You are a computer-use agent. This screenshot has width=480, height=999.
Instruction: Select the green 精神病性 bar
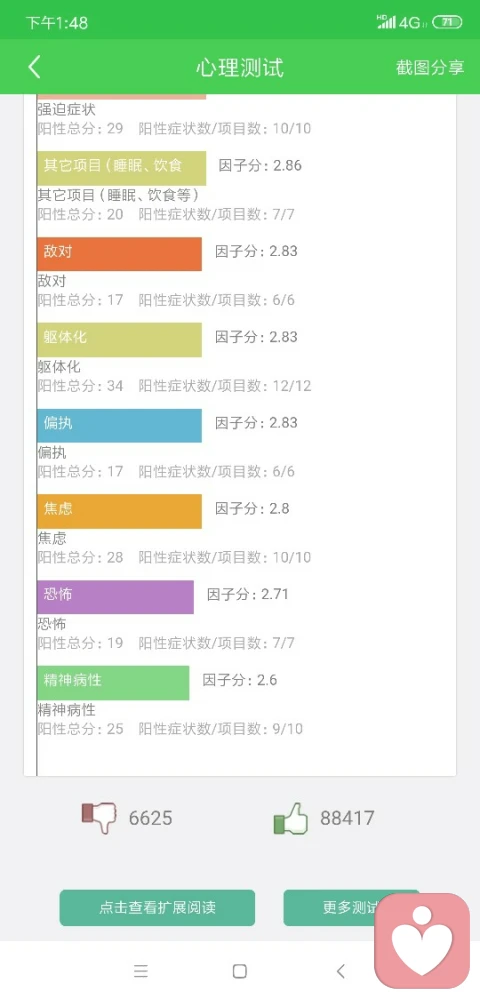pos(113,683)
